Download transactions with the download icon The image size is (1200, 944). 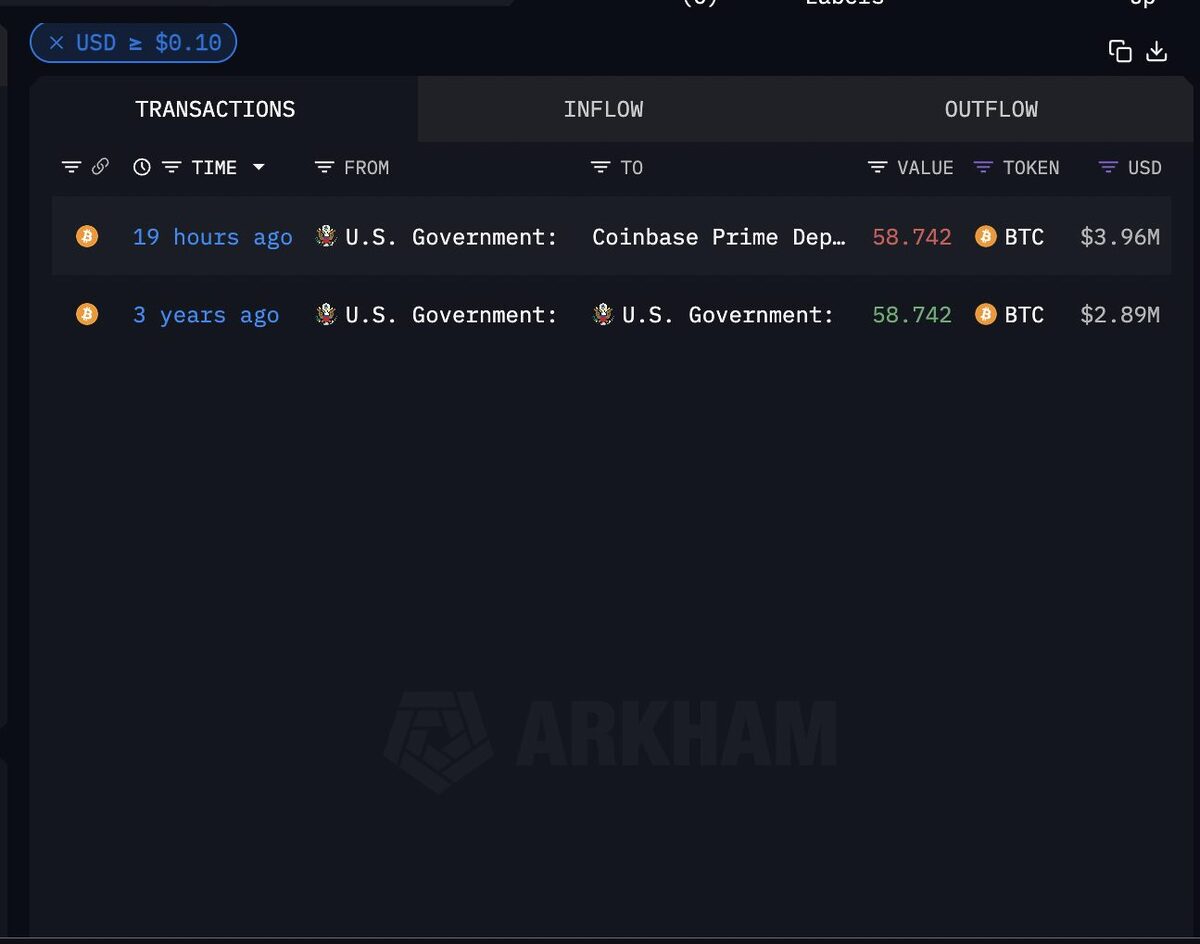1157,51
